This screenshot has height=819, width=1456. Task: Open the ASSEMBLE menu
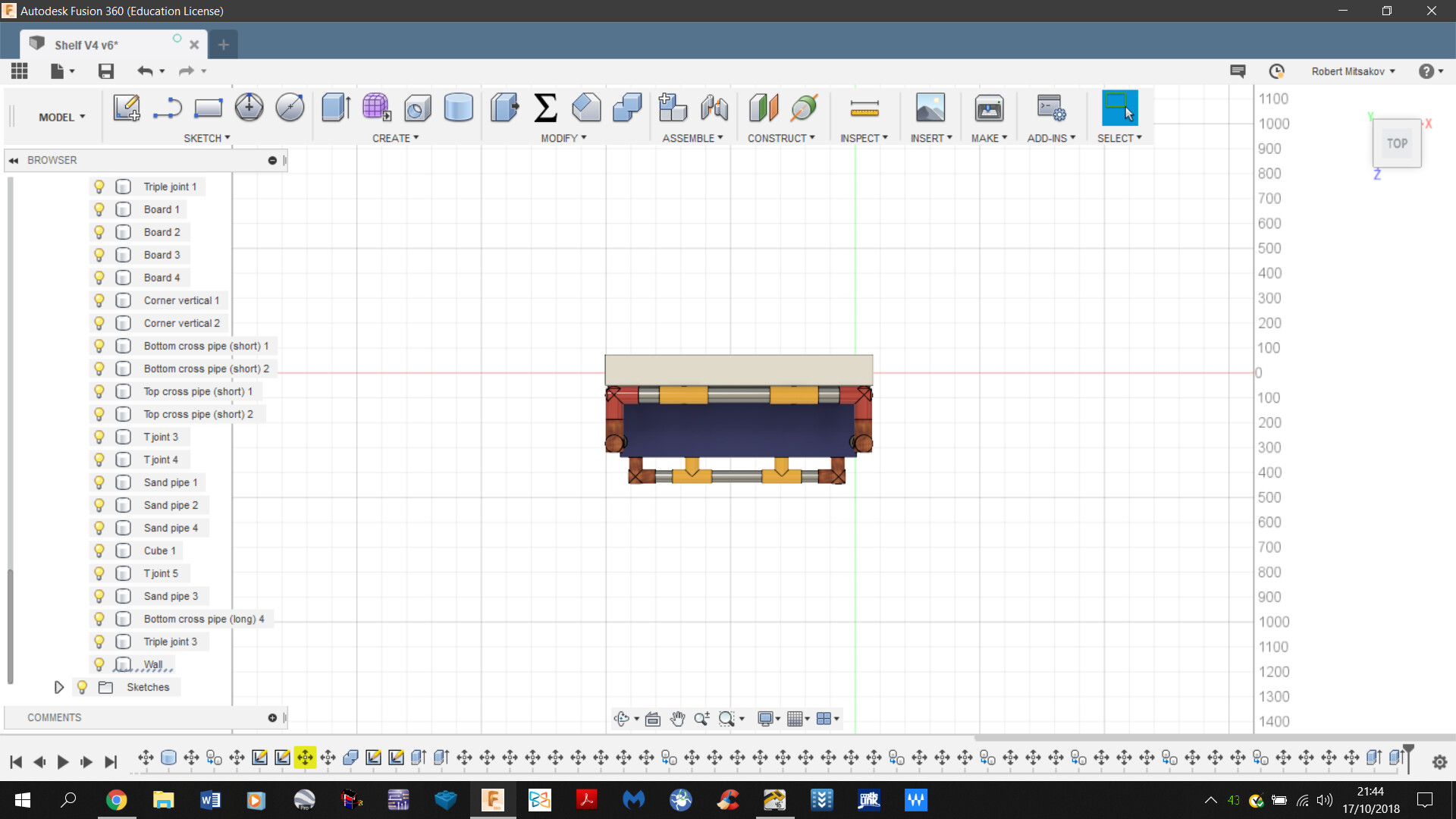693,138
